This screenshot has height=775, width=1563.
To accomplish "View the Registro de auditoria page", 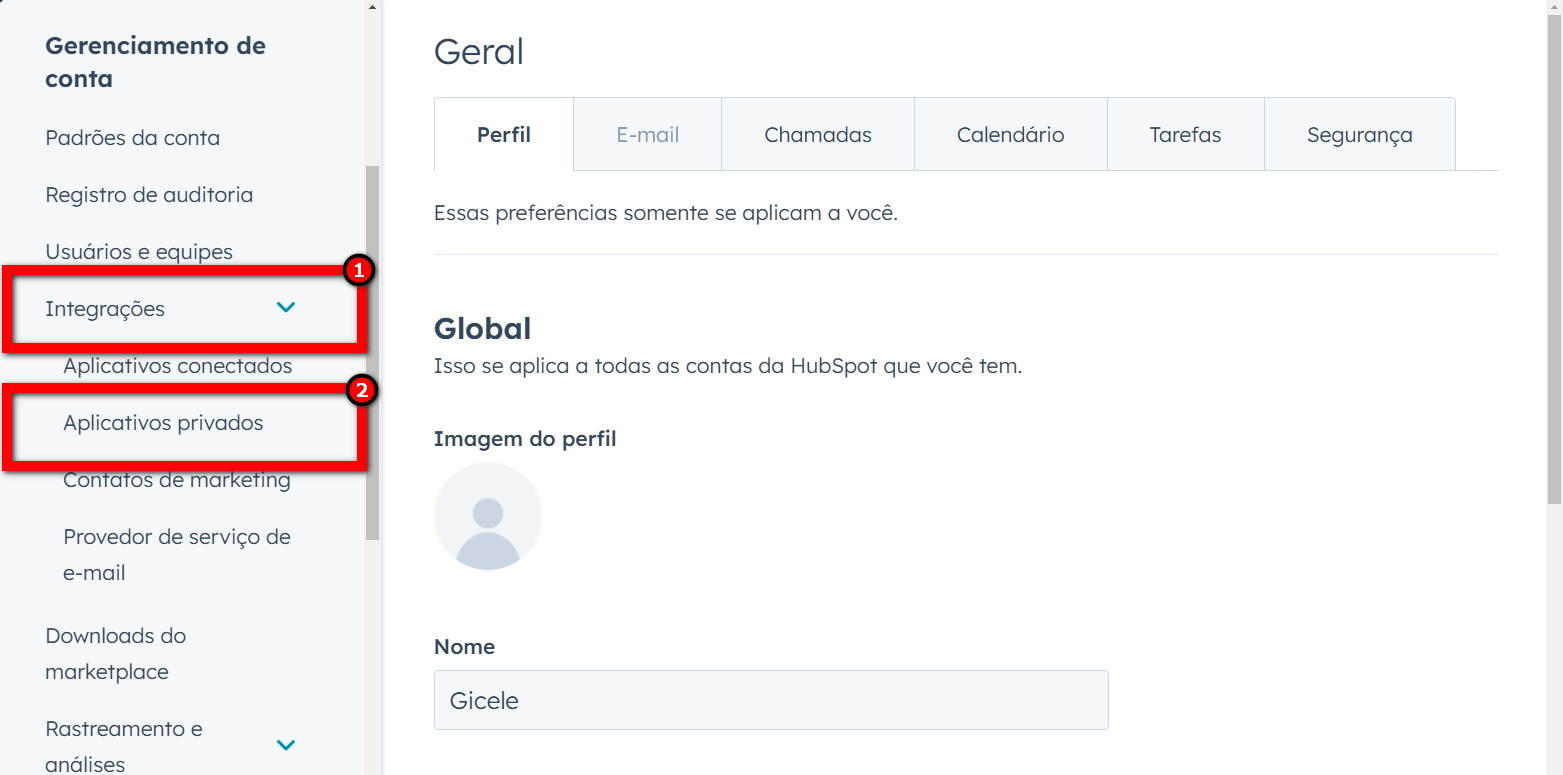I will 148,194.
